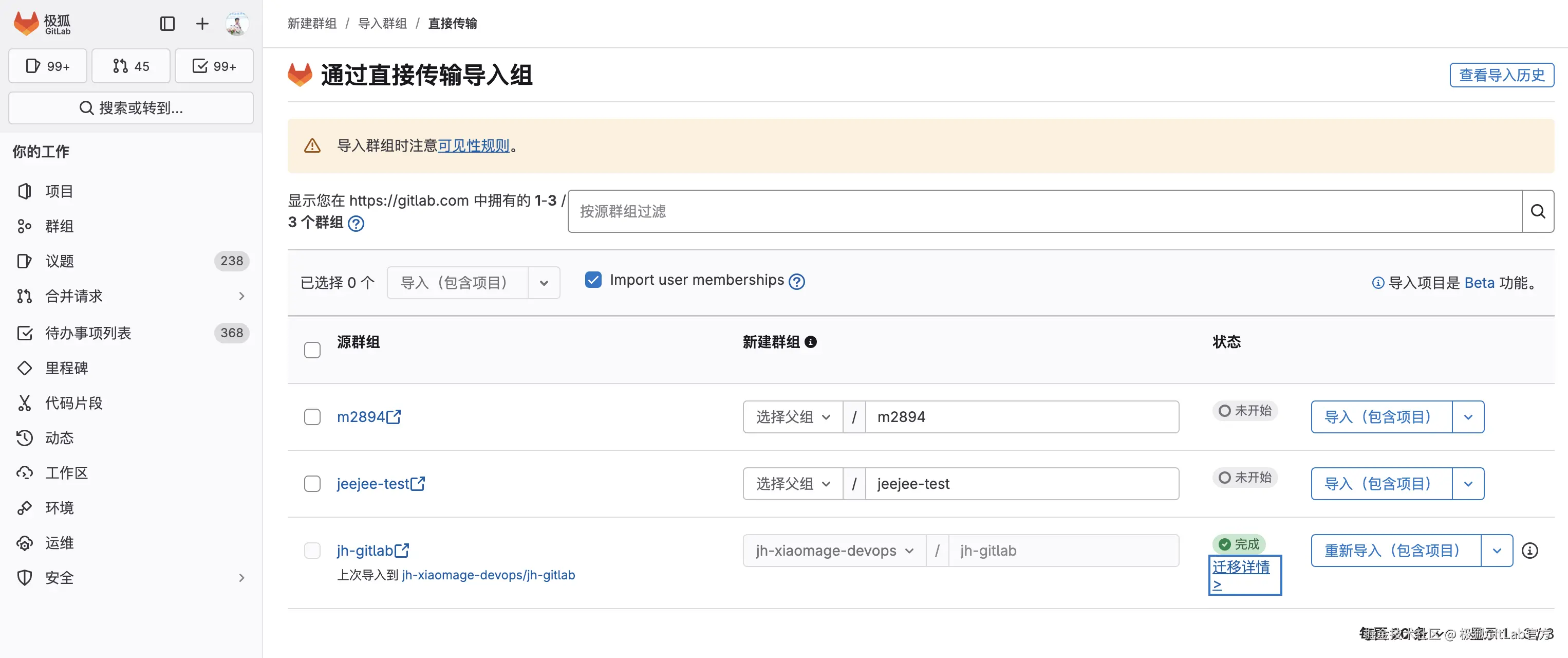Click the plus create icon in top bar
Image resolution: width=1568 pixels, height=658 pixels.
pos(201,24)
